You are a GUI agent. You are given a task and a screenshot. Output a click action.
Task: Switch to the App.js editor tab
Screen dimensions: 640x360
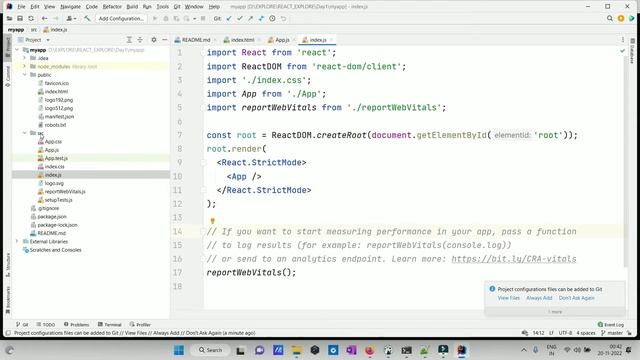pos(279,40)
